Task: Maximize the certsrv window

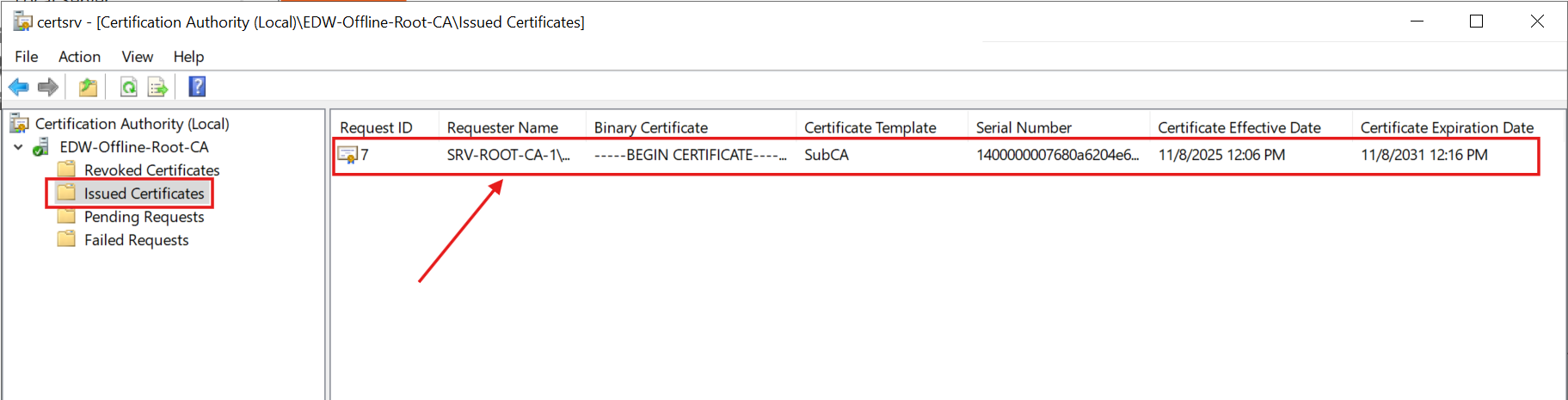Action: [1477, 22]
